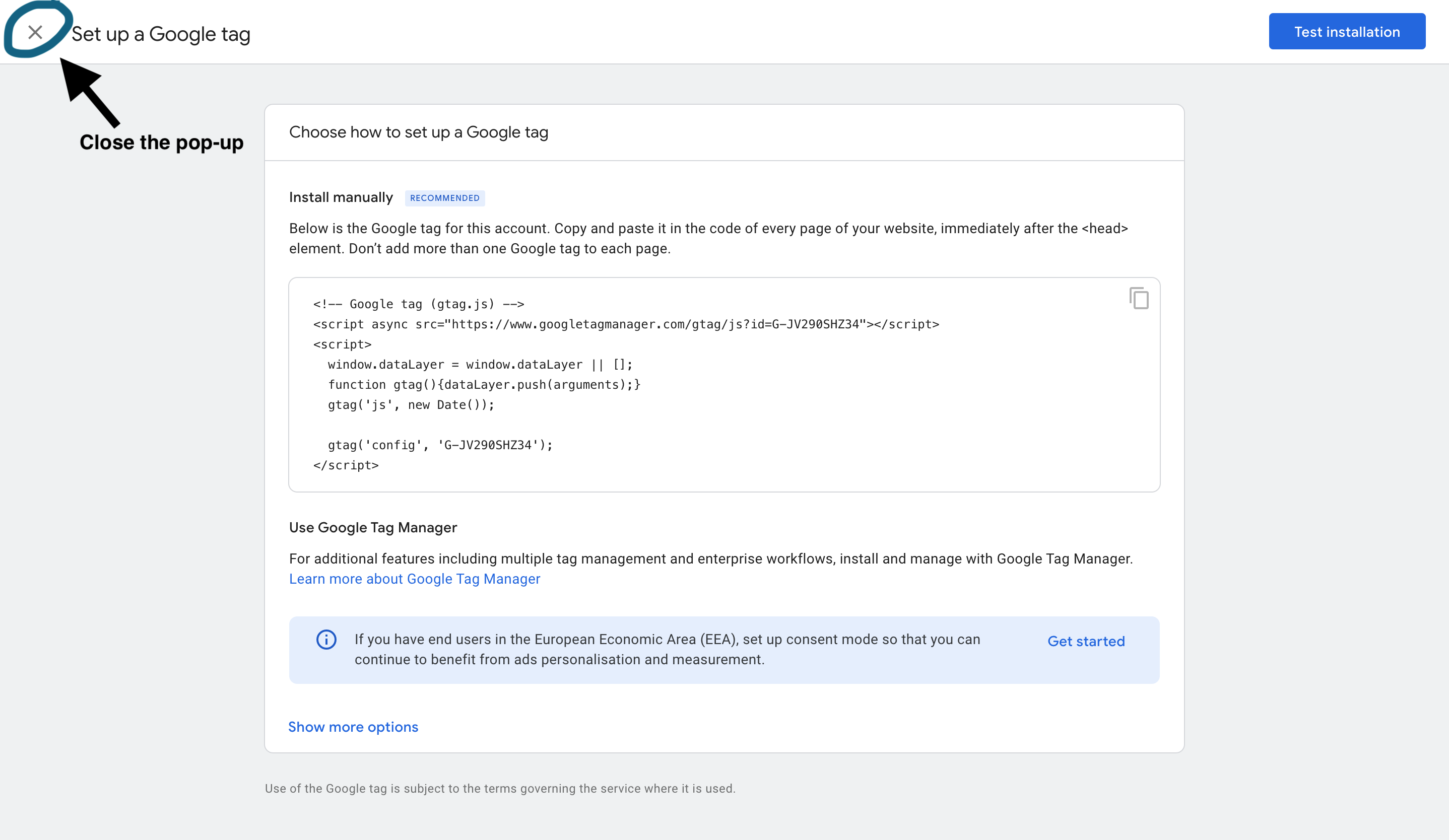Image resolution: width=1449 pixels, height=840 pixels.
Task: Click the info icon in the EEA notice
Action: [326, 640]
